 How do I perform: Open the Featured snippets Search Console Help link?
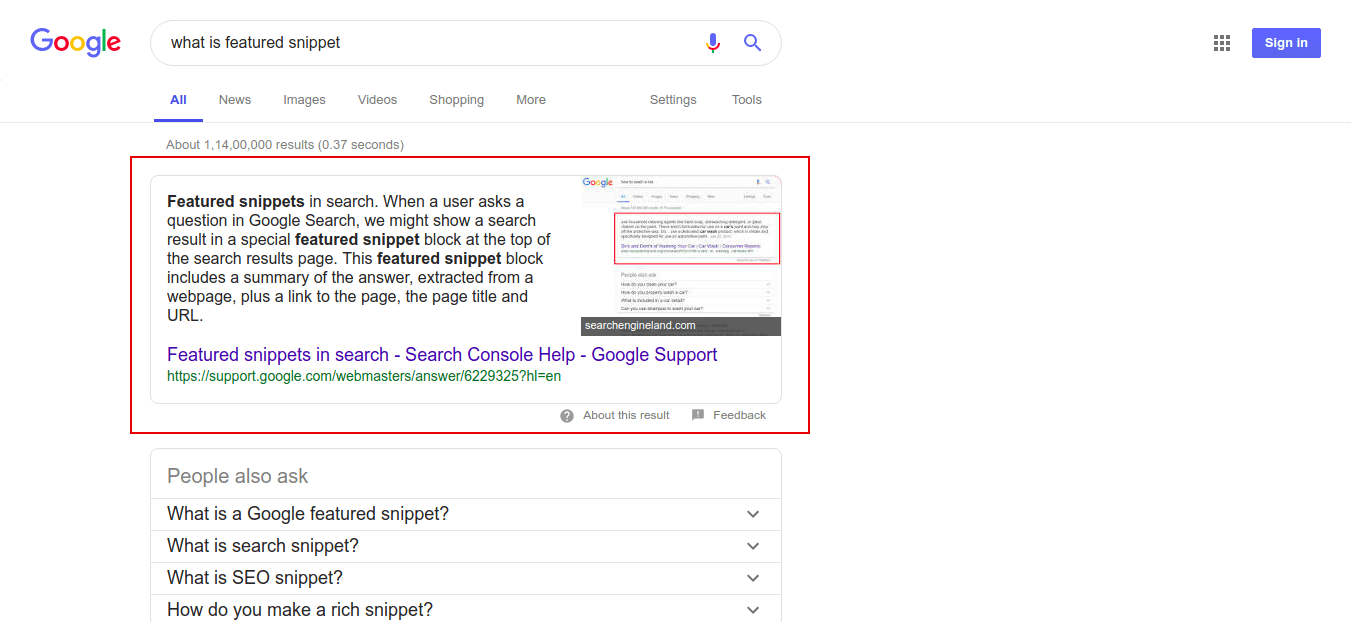[x=442, y=355]
